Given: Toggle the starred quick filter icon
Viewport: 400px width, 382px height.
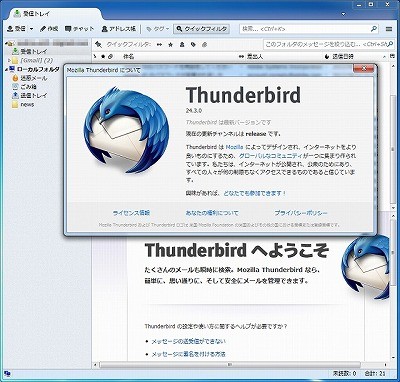Looking at the screenshot, I should coord(171,44).
